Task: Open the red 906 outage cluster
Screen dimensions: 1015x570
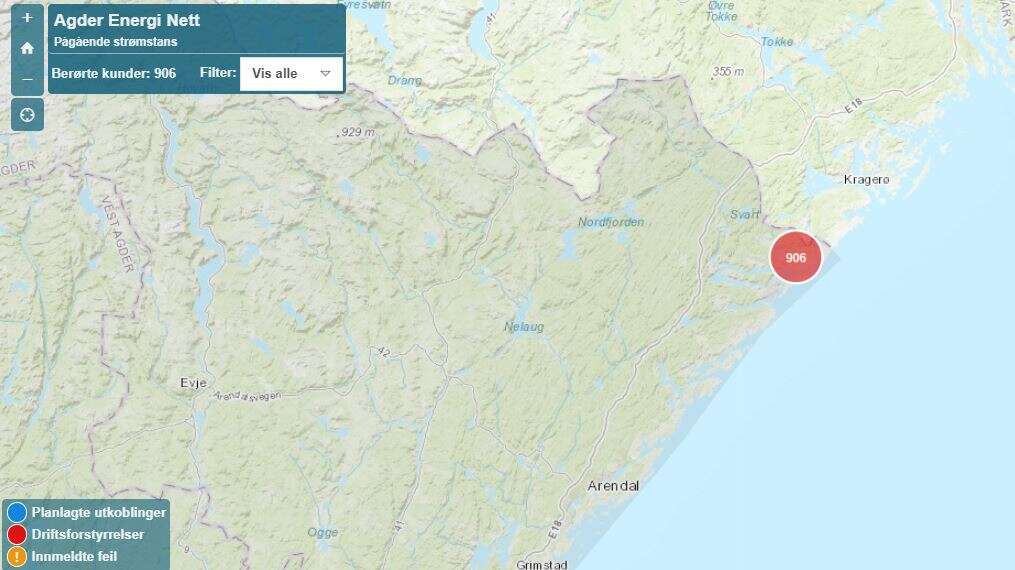Action: [x=796, y=258]
